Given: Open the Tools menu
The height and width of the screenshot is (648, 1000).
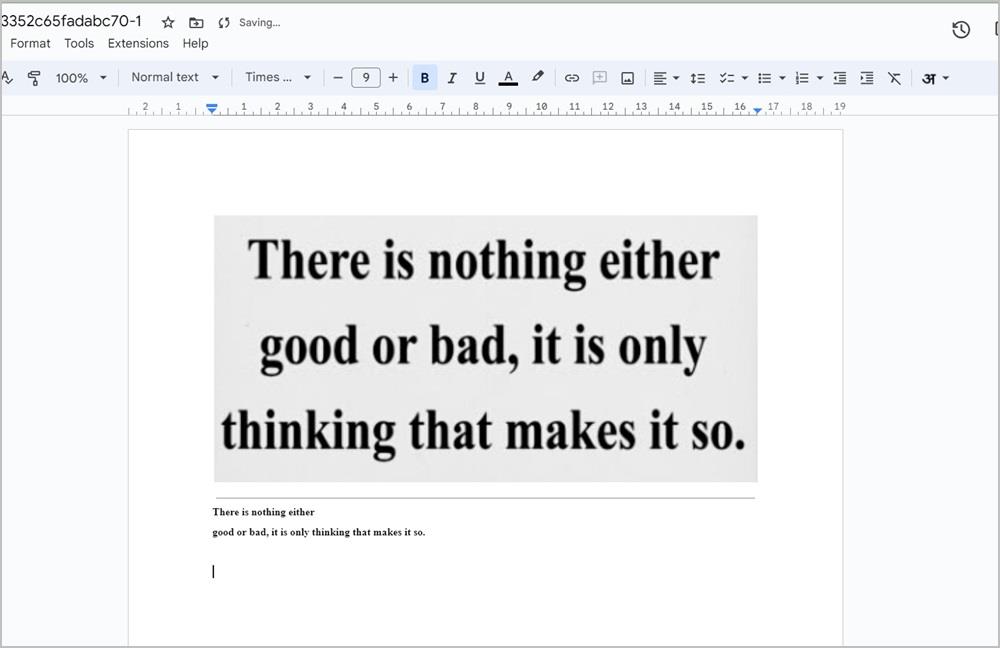Looking at the screenshot, I should point(79,43).
